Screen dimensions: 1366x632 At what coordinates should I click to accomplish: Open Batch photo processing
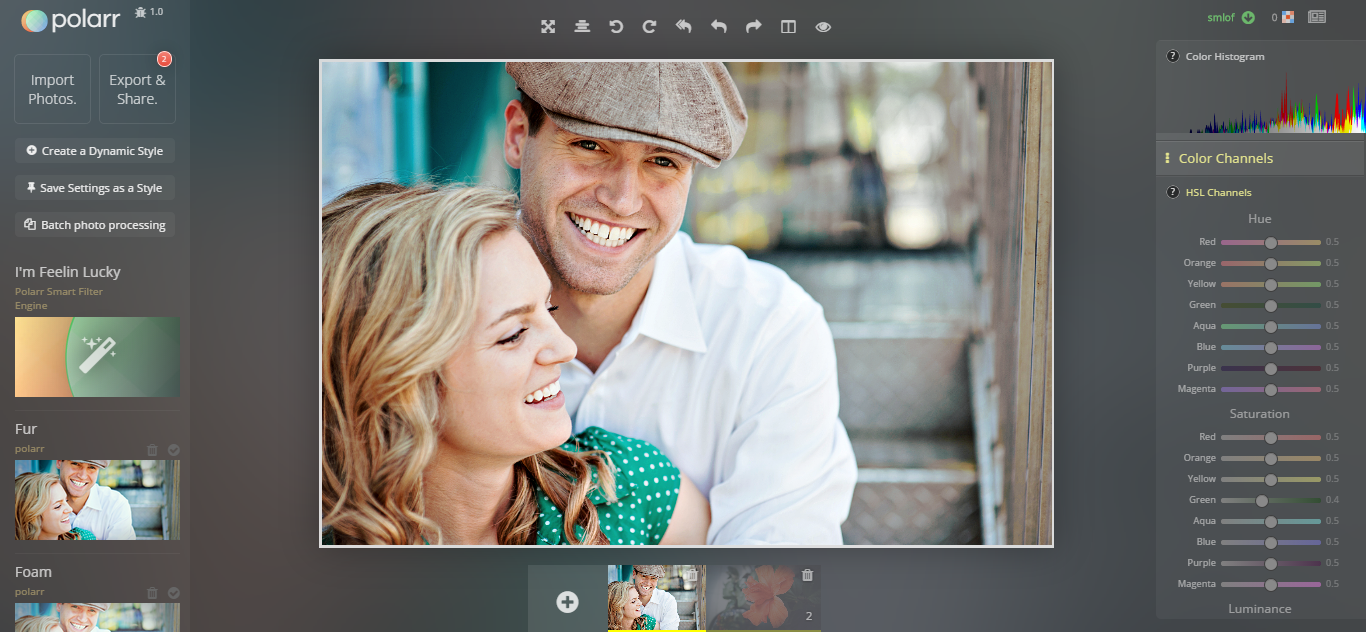(x=95, y=225)
